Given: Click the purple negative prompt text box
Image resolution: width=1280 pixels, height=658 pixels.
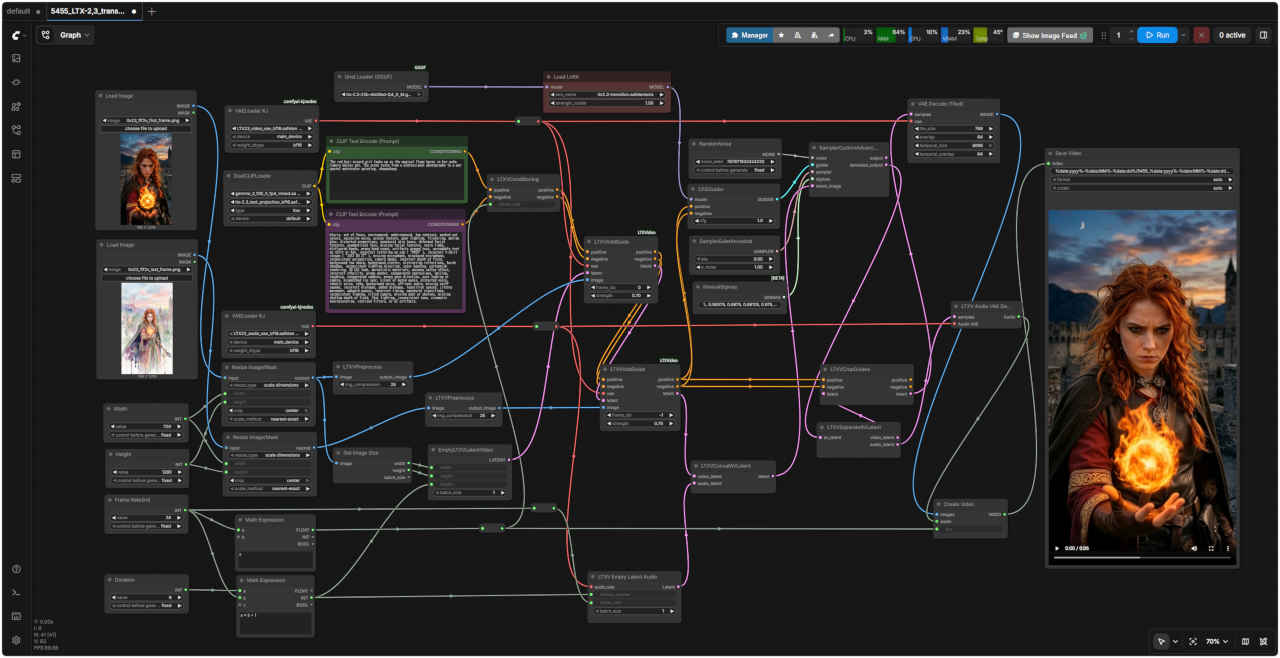Looking at the screenshot, I should pyautogui.click(x=395, y=270).
